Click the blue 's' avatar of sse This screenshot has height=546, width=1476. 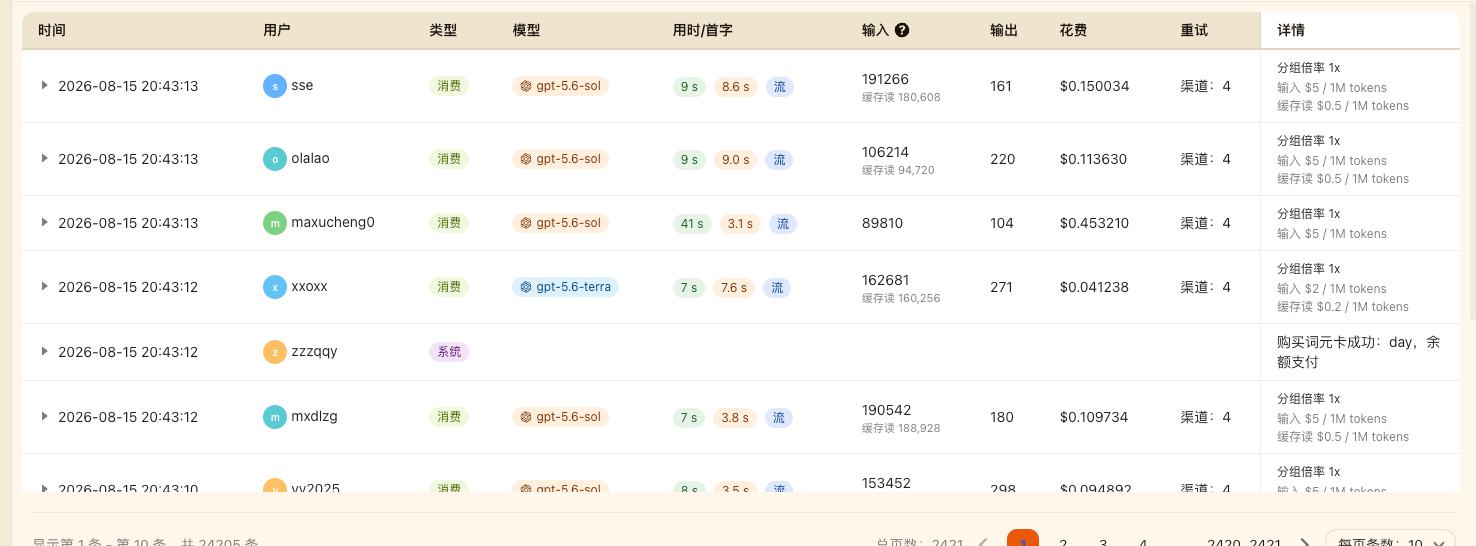tap(275, 86)
